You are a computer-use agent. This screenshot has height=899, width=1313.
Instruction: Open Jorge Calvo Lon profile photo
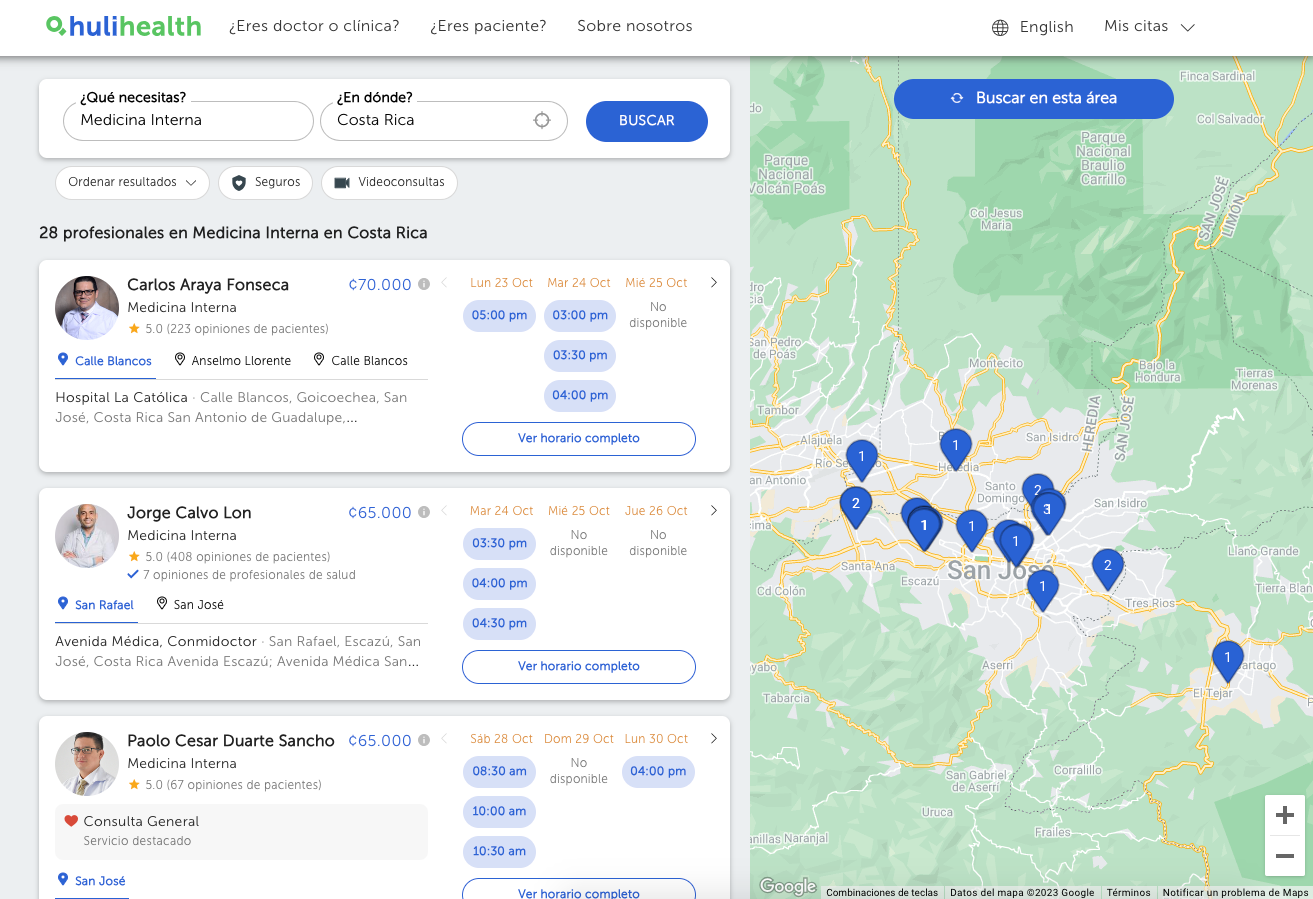pos(87,536)
